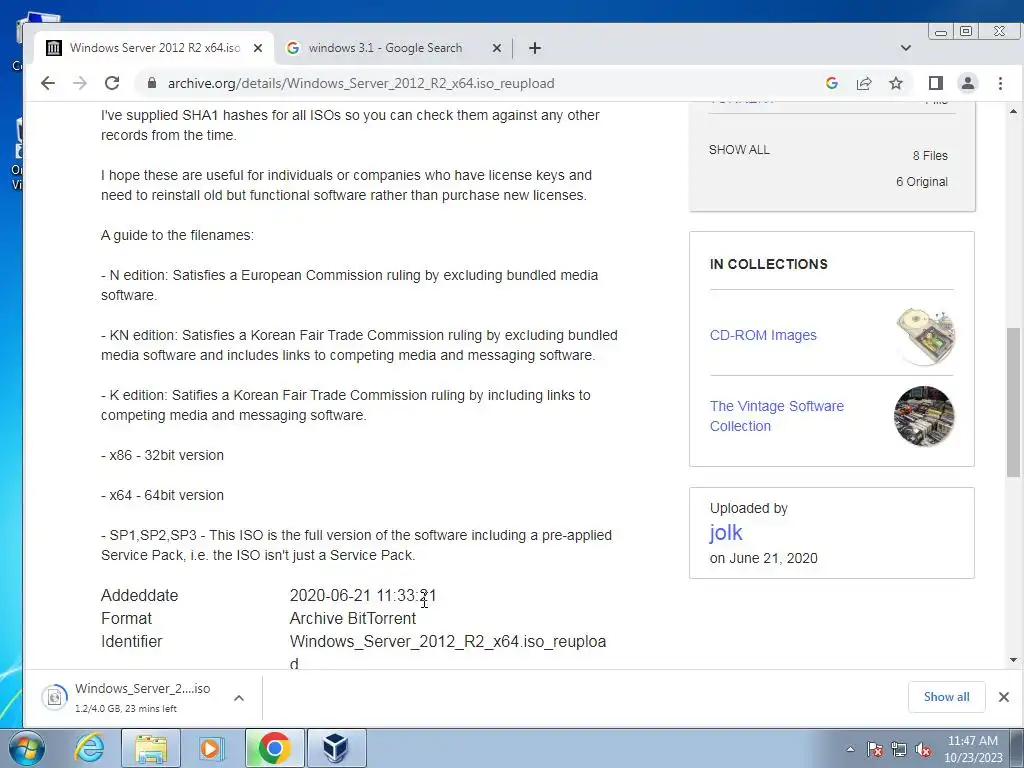Image resolution: width=1024 pixels, height=768 pixels.
Task: Open VirtualBox from the taskbar
Action: pyautogui.click(x=336, y=748)
